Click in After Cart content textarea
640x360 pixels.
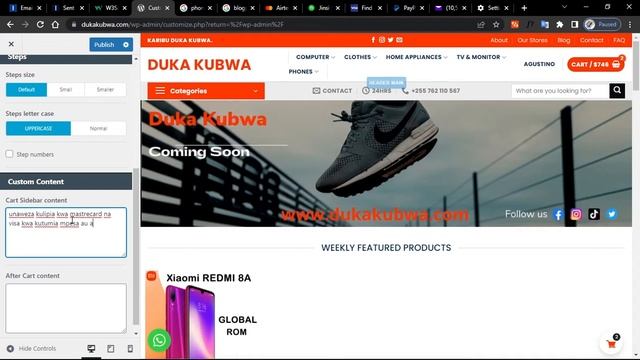coord(66,308)
